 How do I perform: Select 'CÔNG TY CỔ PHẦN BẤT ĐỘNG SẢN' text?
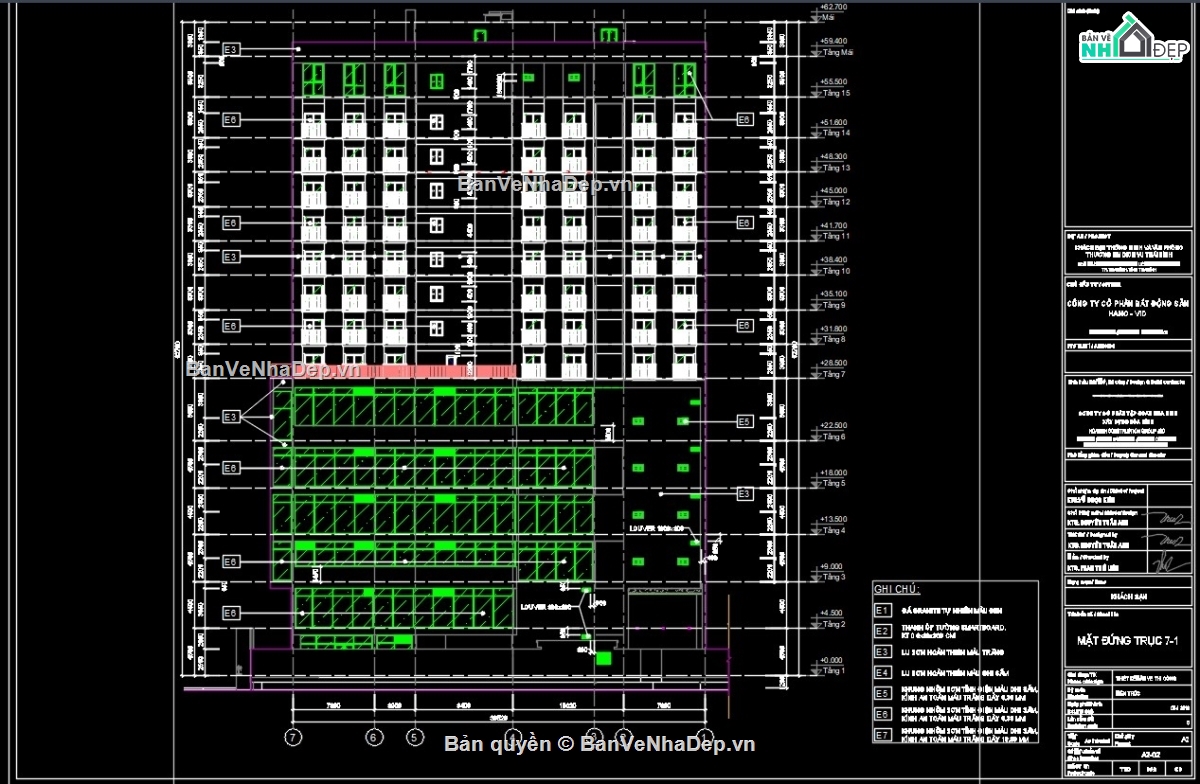click(x=1128, y=303)
